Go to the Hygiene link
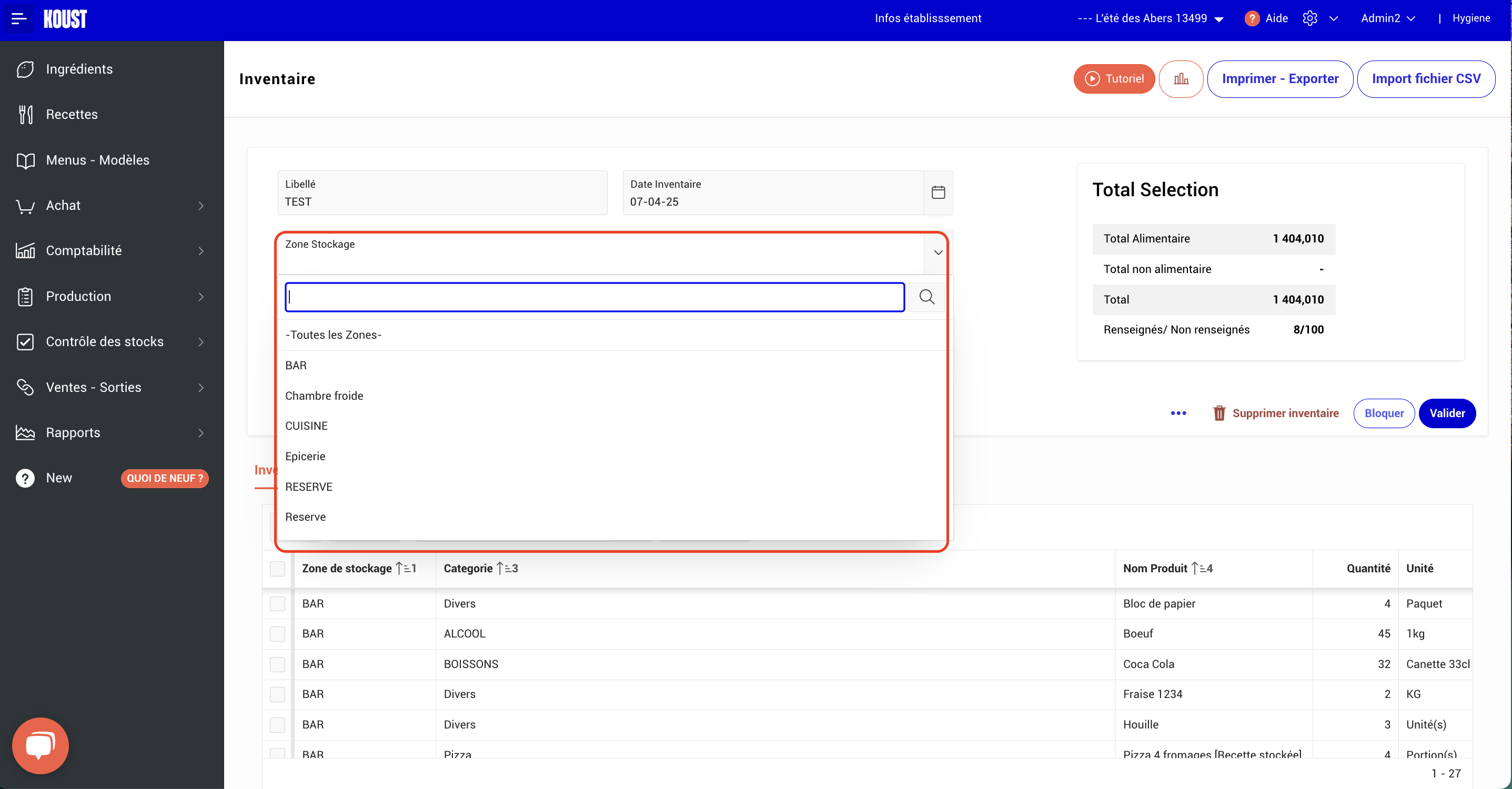The width and height of the screenshot is (1512, 789). pos(1471,19)
